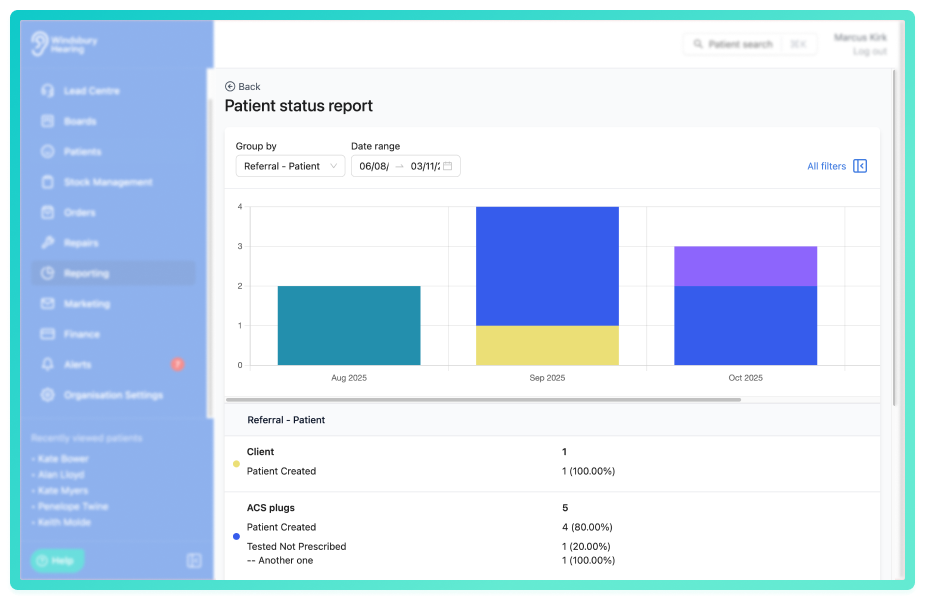
Task: Click the yellow Sep 2025 bar segment
Action: (547, 346)
